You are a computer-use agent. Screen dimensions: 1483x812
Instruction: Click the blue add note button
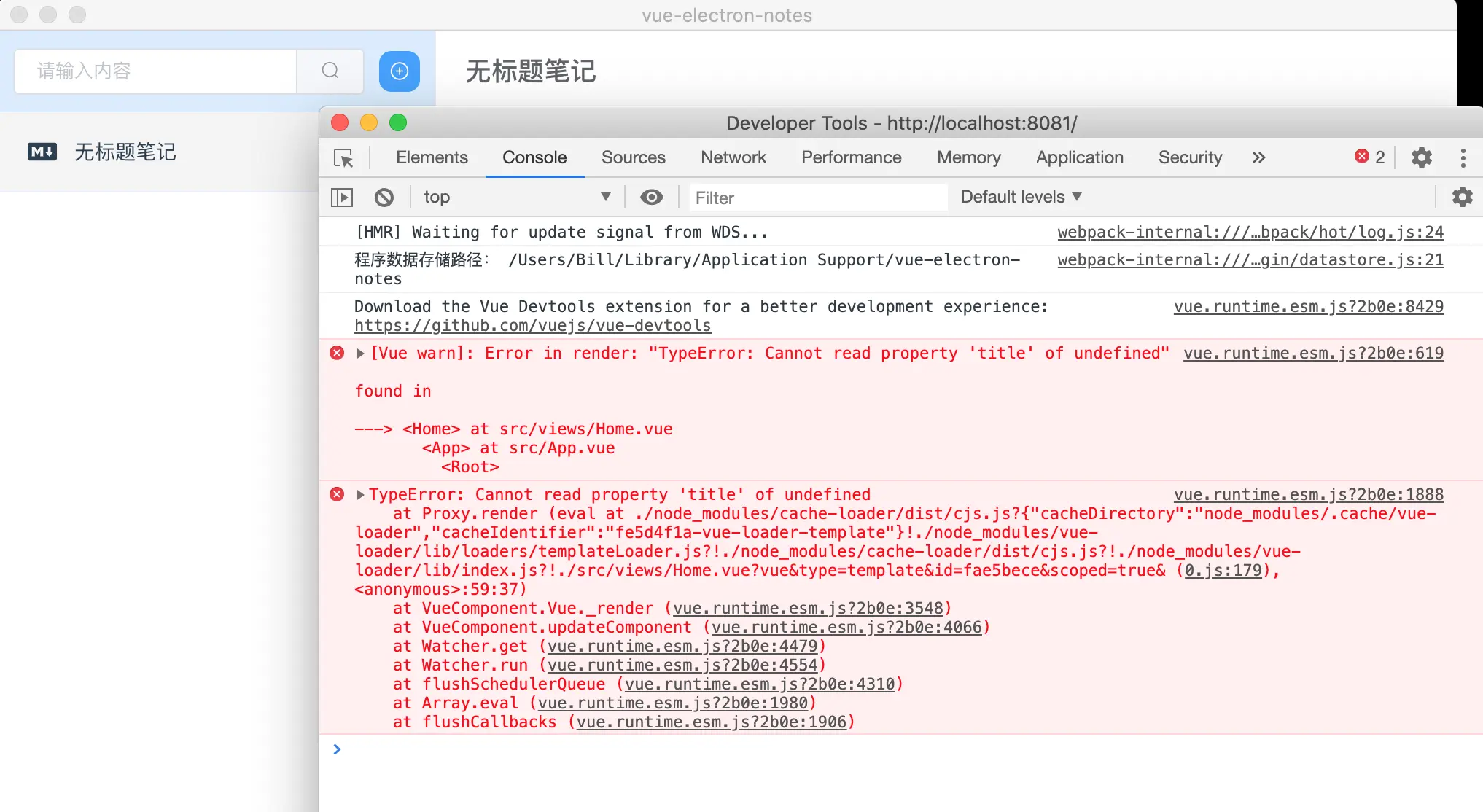point(399,71)
